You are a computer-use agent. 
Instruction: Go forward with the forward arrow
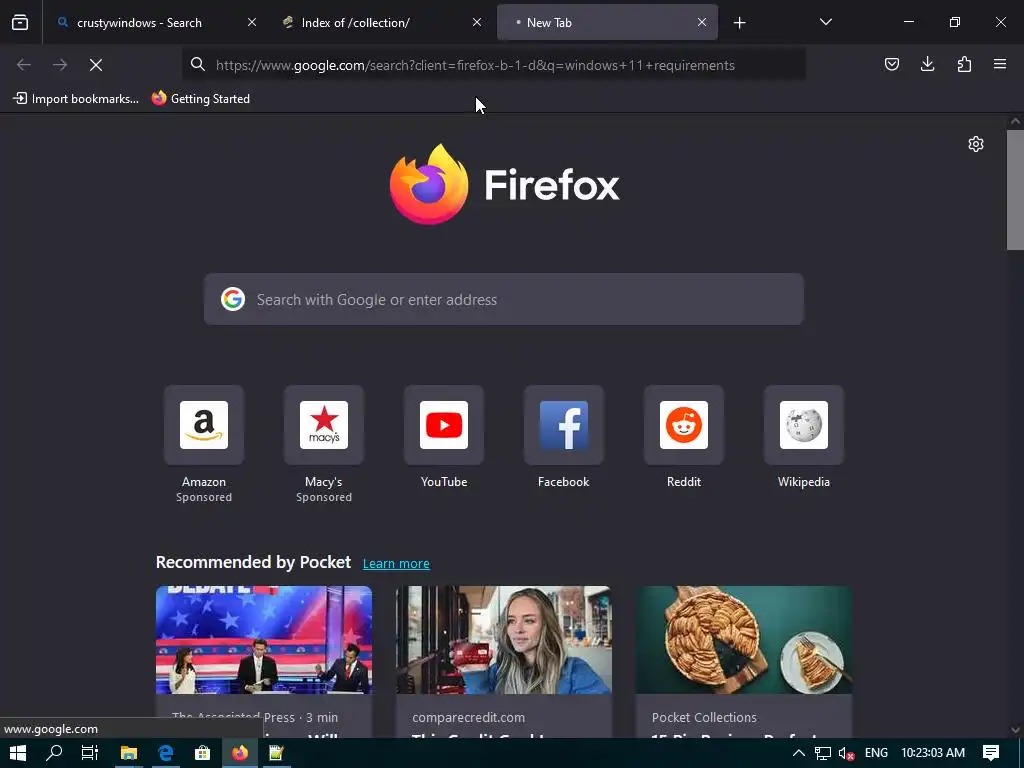click(x=60, y=65)
